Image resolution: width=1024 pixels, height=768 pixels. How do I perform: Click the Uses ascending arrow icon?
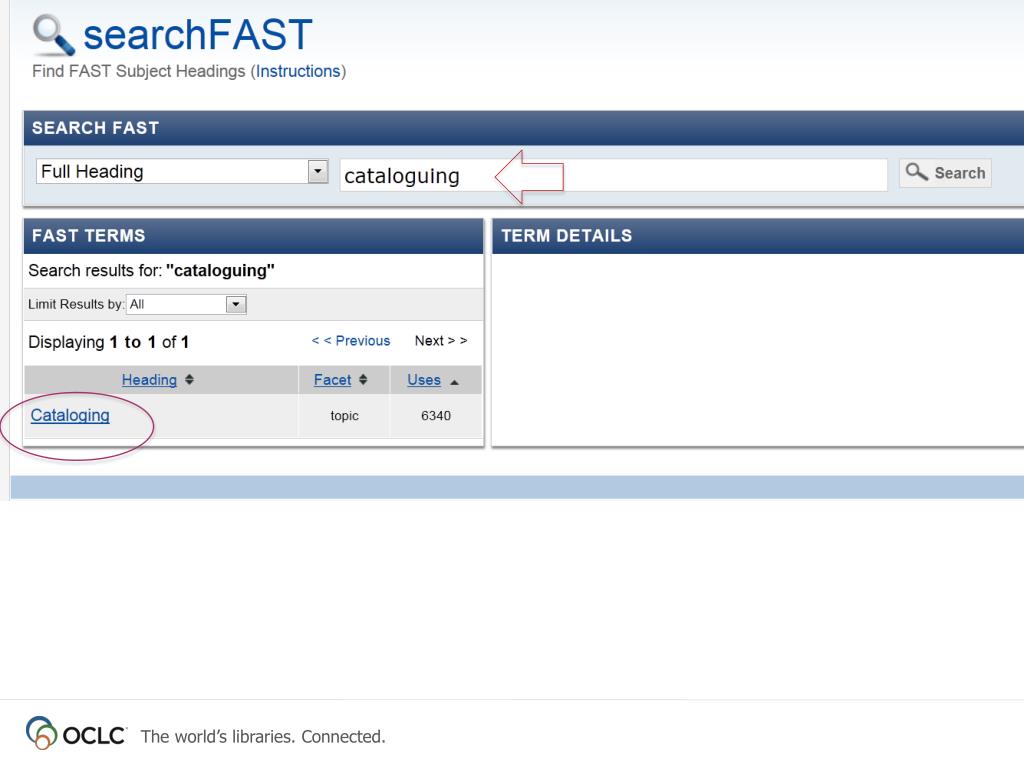pyautogui.click(x=455, y=382)
